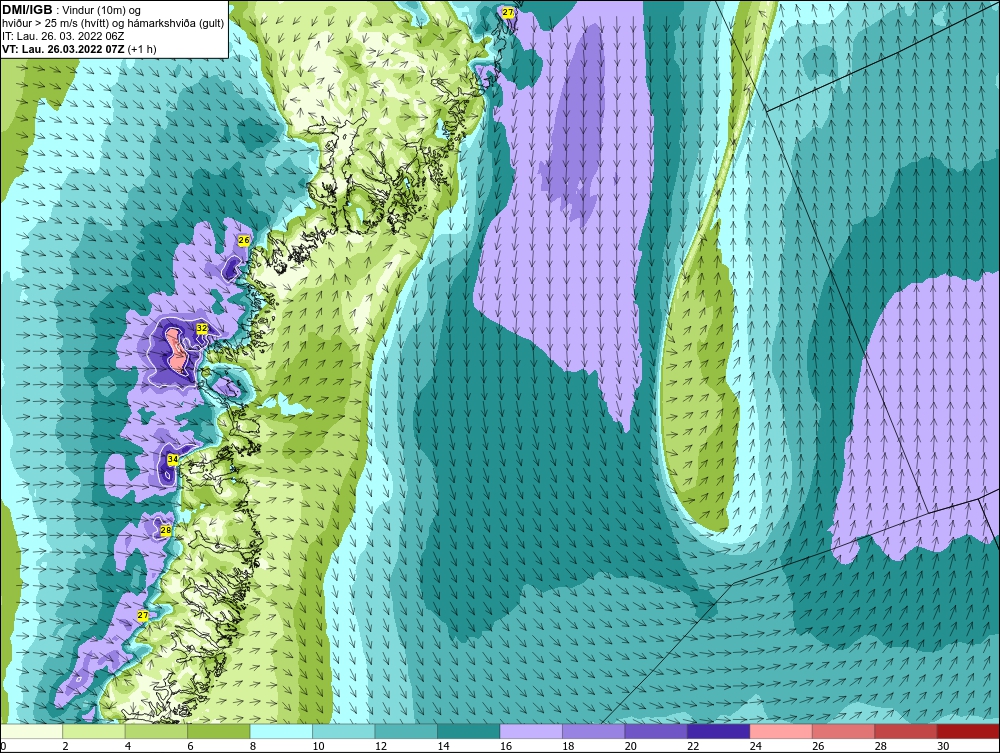Screen dimensions: 1000x753
Task: Click the 24–26 m/s pink legend swatch
Action: (x=781, y=731)
